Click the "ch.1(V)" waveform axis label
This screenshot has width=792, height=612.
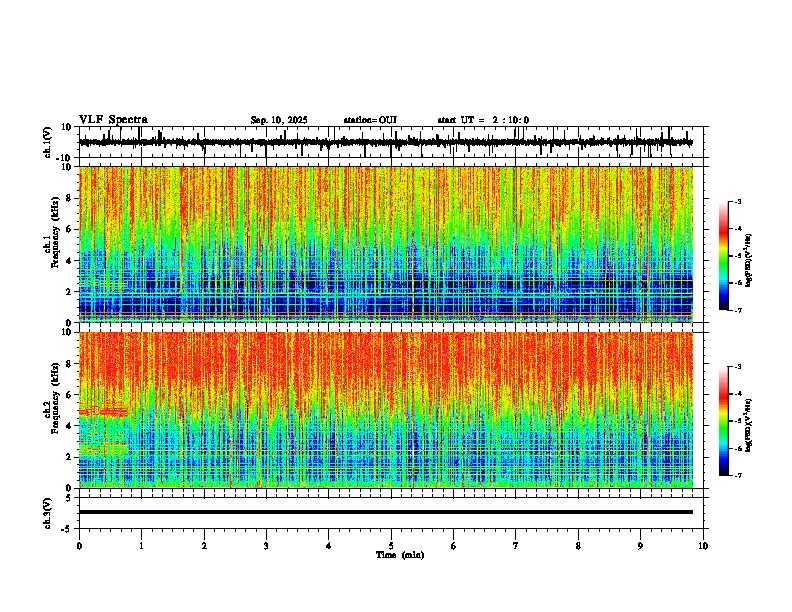click(48, 142)
